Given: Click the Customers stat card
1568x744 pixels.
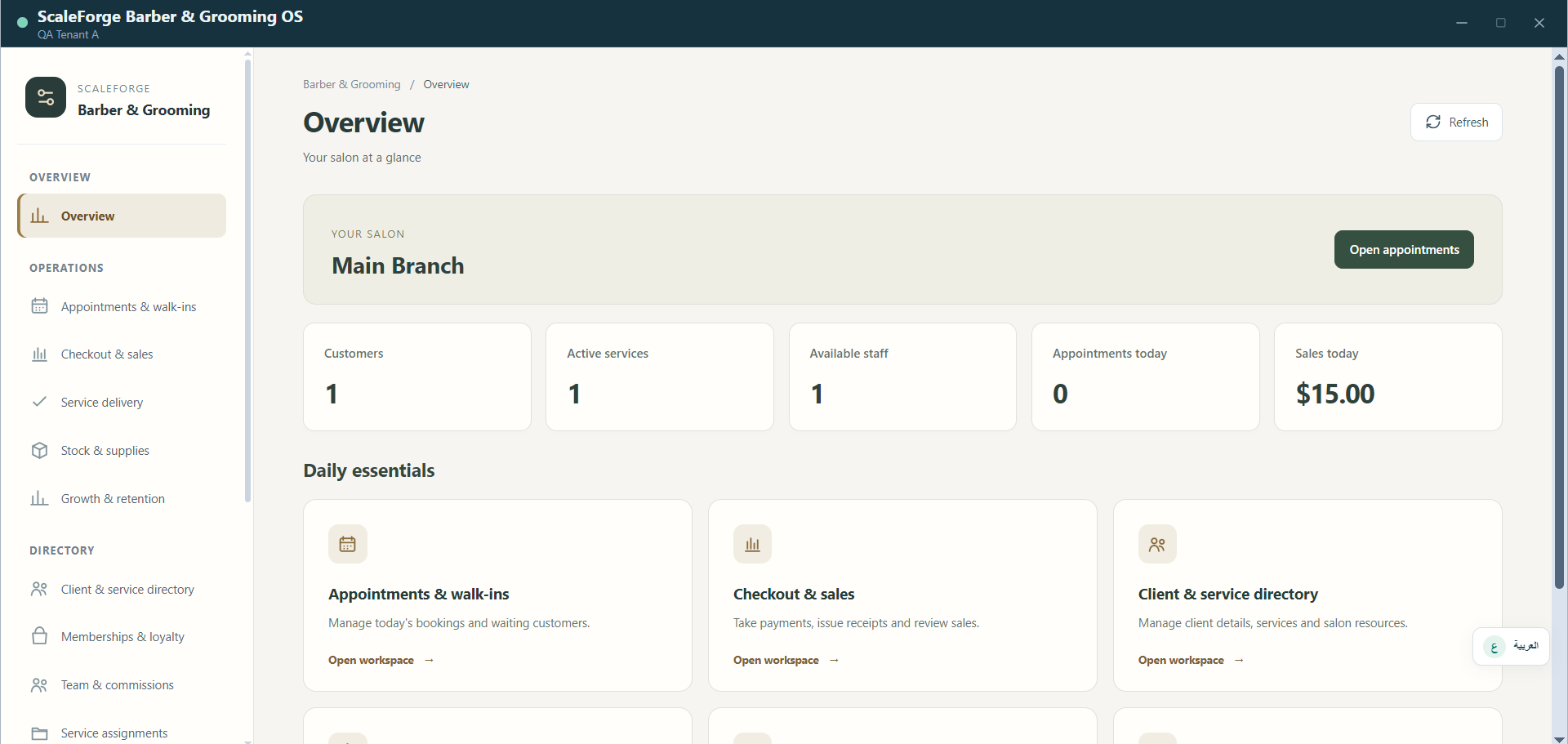Looking at the screenshot, I should 417,376.
